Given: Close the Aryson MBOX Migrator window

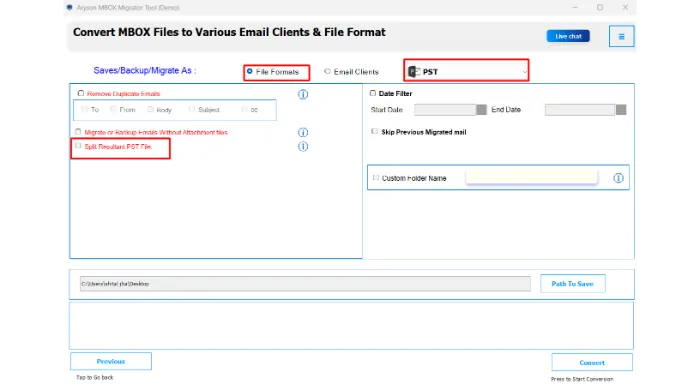Looking at the screenshot, I should click(x=625, y=8).
